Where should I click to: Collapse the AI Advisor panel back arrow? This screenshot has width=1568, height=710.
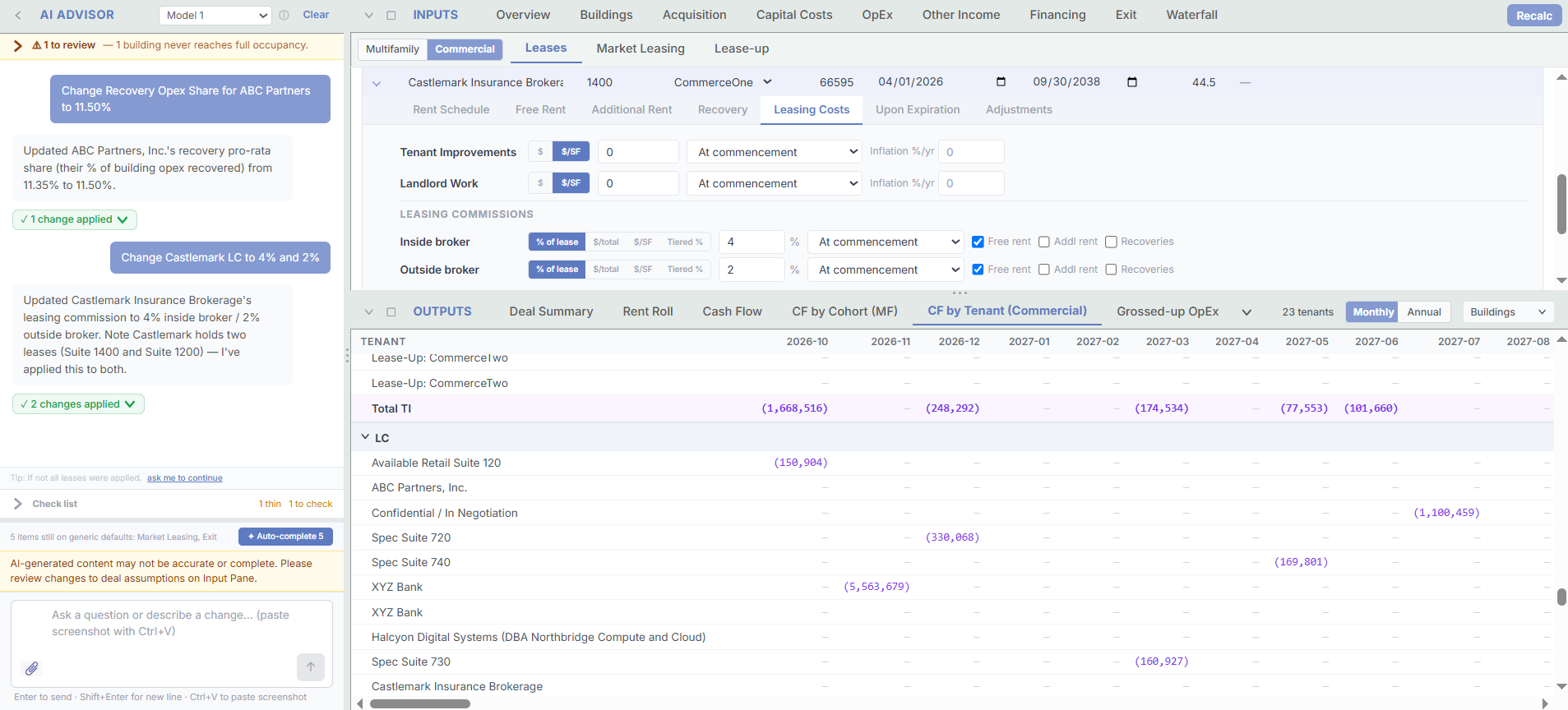click(x=18, y=15)
